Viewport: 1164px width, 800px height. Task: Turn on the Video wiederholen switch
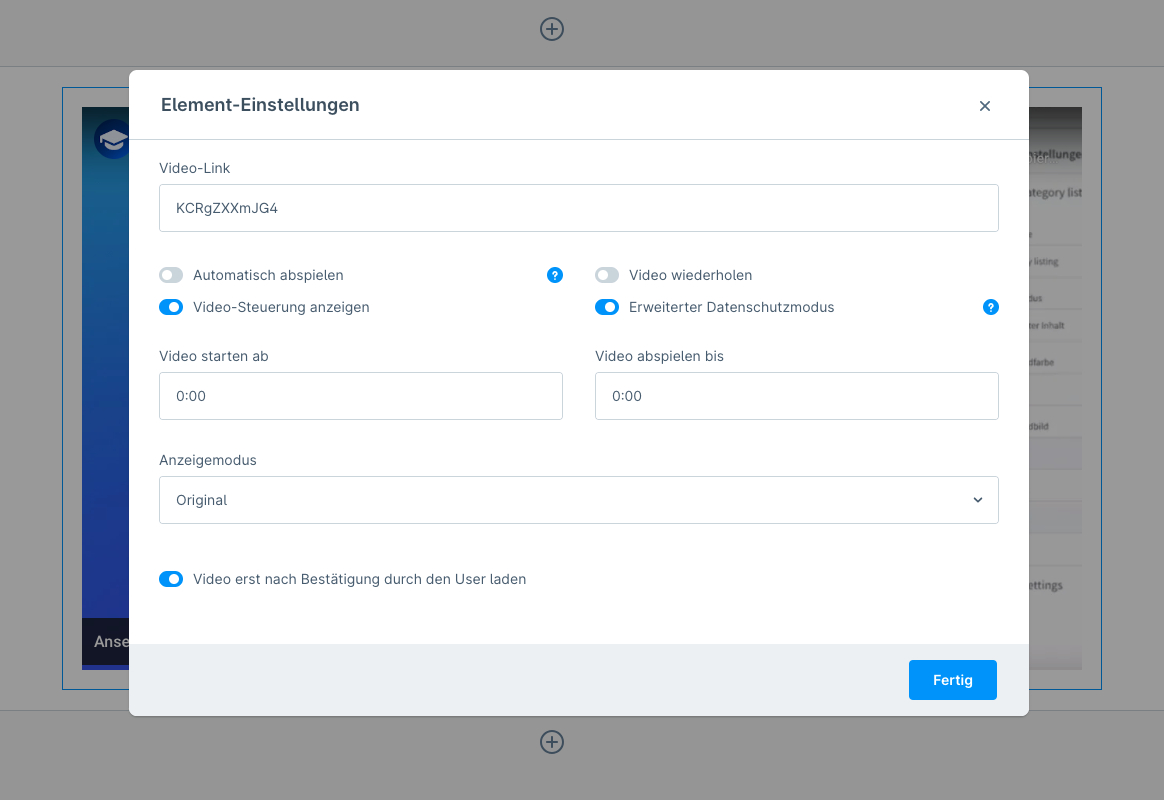point(607,275)
